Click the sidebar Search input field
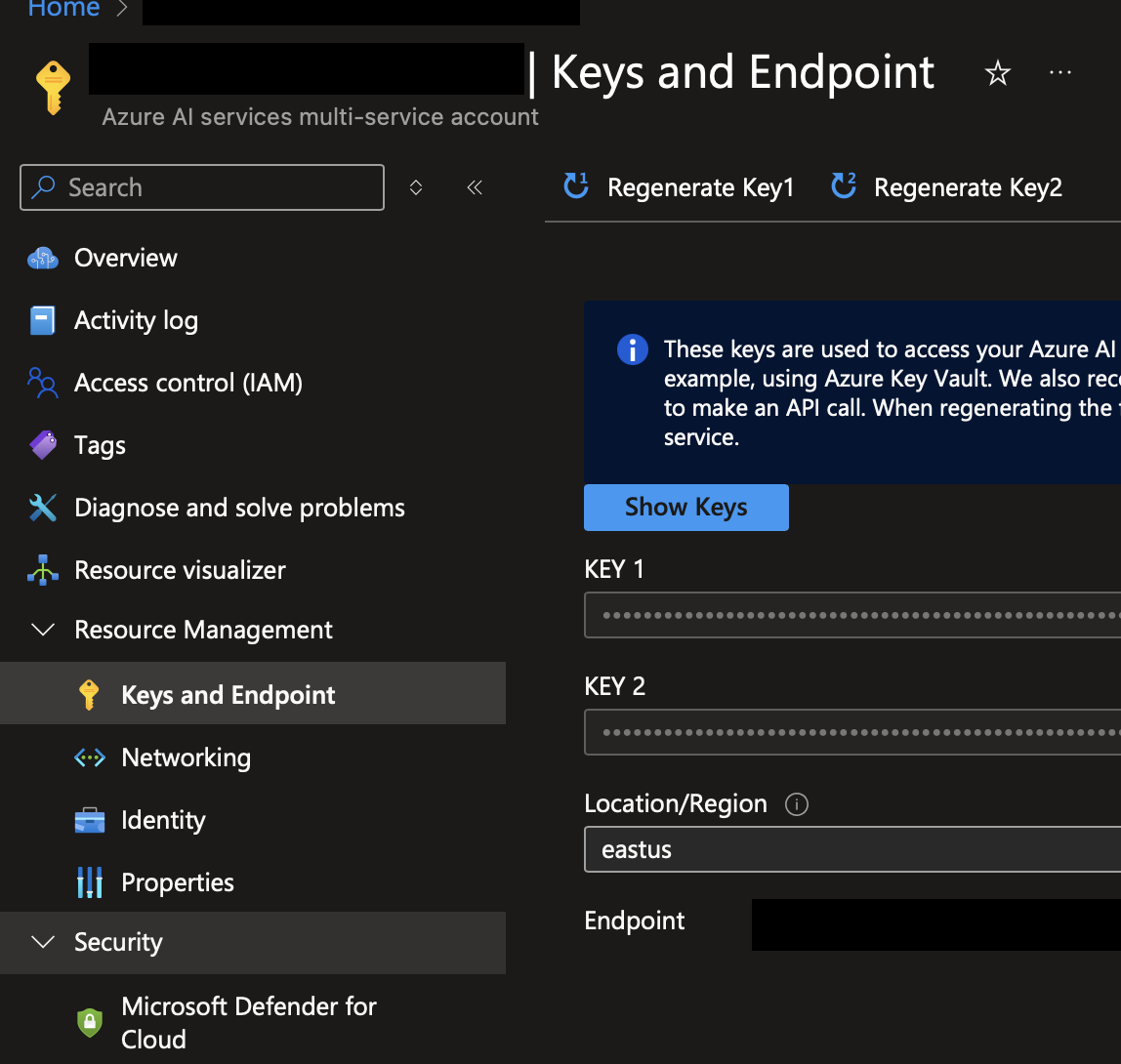 click(x=202, y=187)
